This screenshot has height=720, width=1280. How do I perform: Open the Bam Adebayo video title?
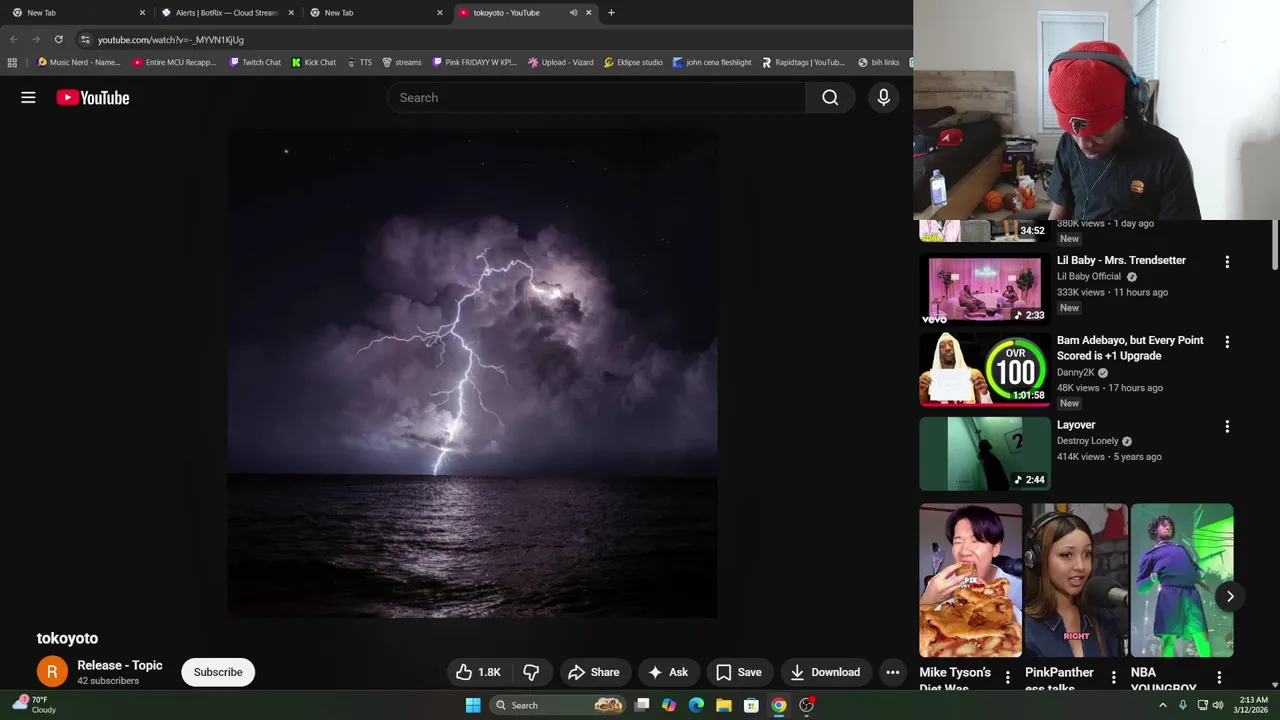(x=1130, y=348)
